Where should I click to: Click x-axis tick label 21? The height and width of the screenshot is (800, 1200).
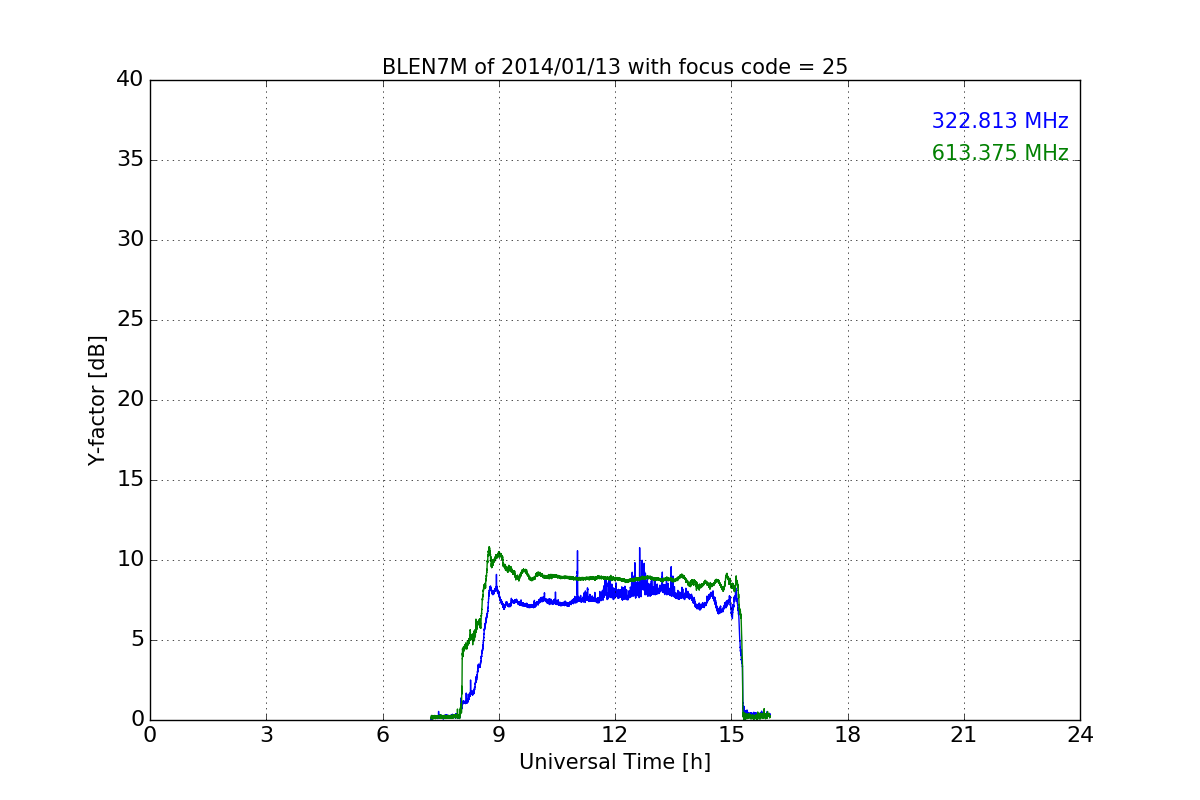964,735
